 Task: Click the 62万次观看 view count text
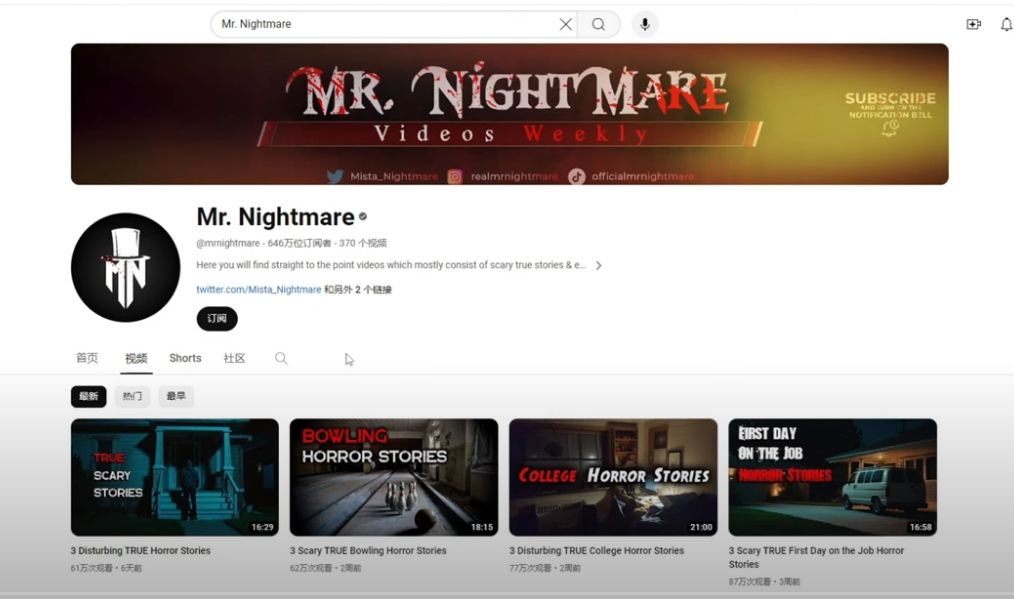311,568
